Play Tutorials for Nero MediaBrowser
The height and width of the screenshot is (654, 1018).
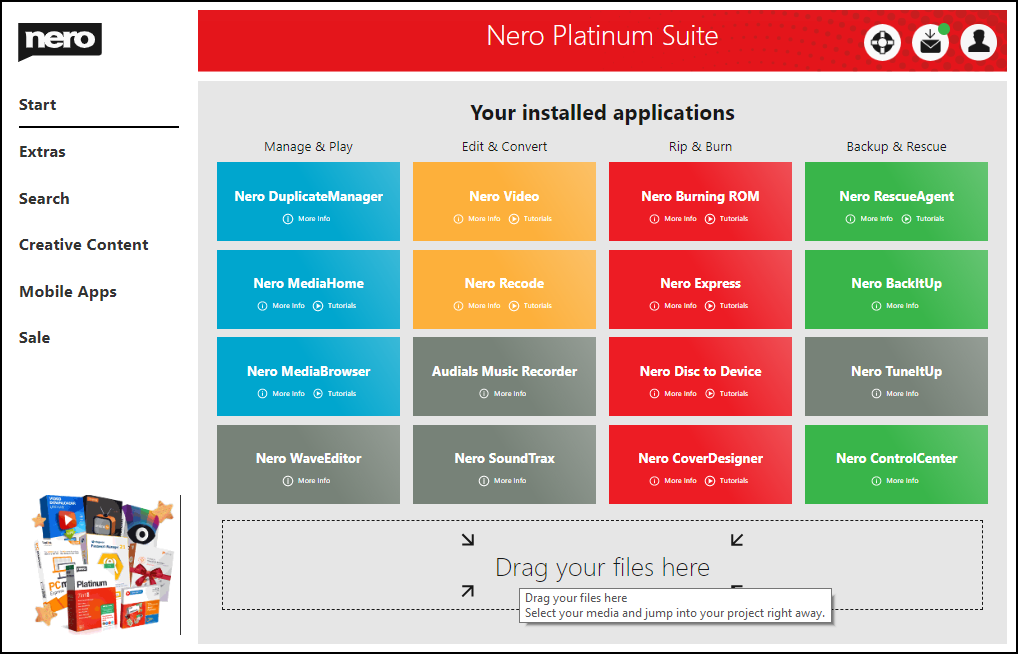click(334, 394)
